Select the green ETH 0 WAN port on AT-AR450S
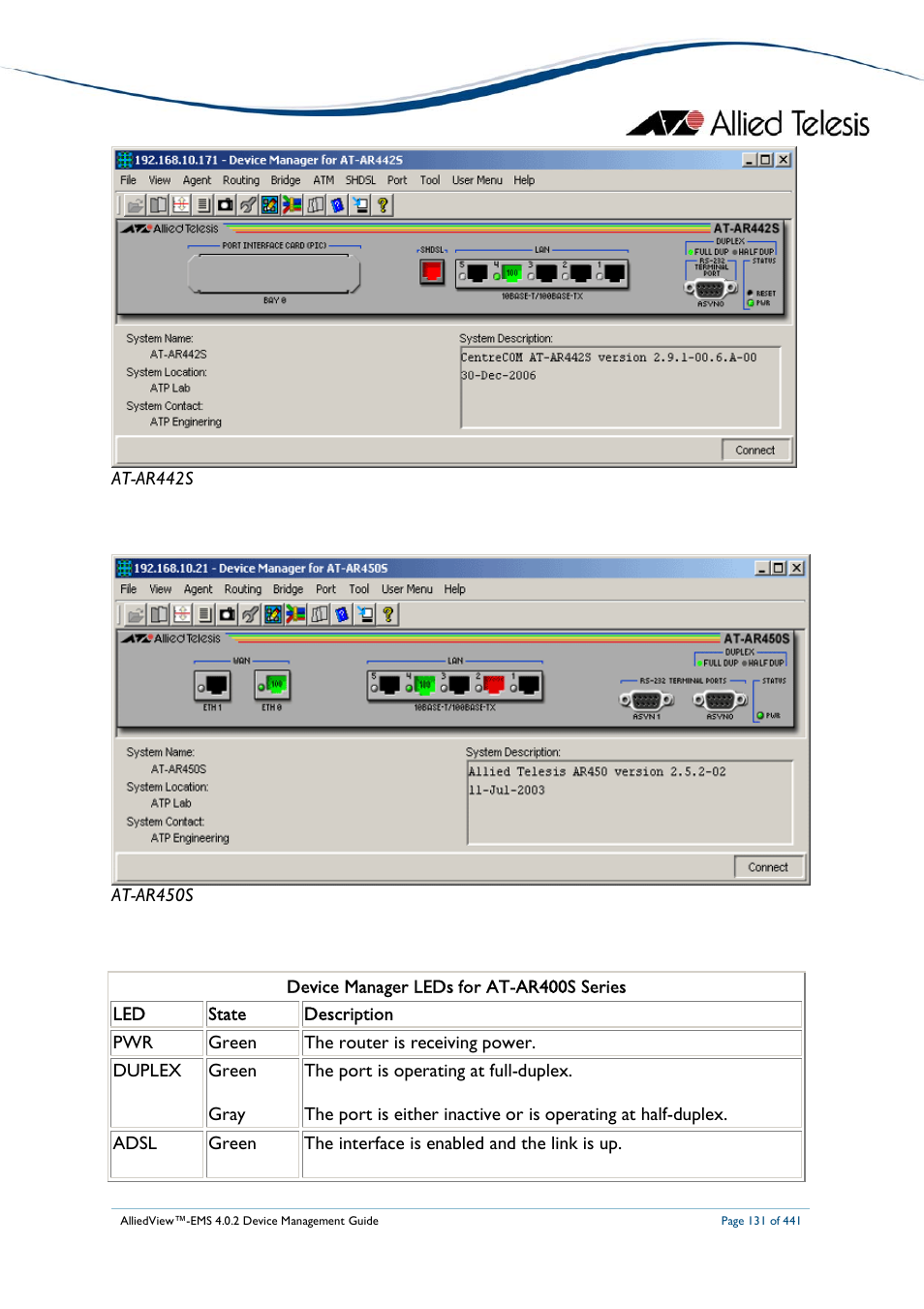This screenshot has width=924, height=1309. [273, 686]
